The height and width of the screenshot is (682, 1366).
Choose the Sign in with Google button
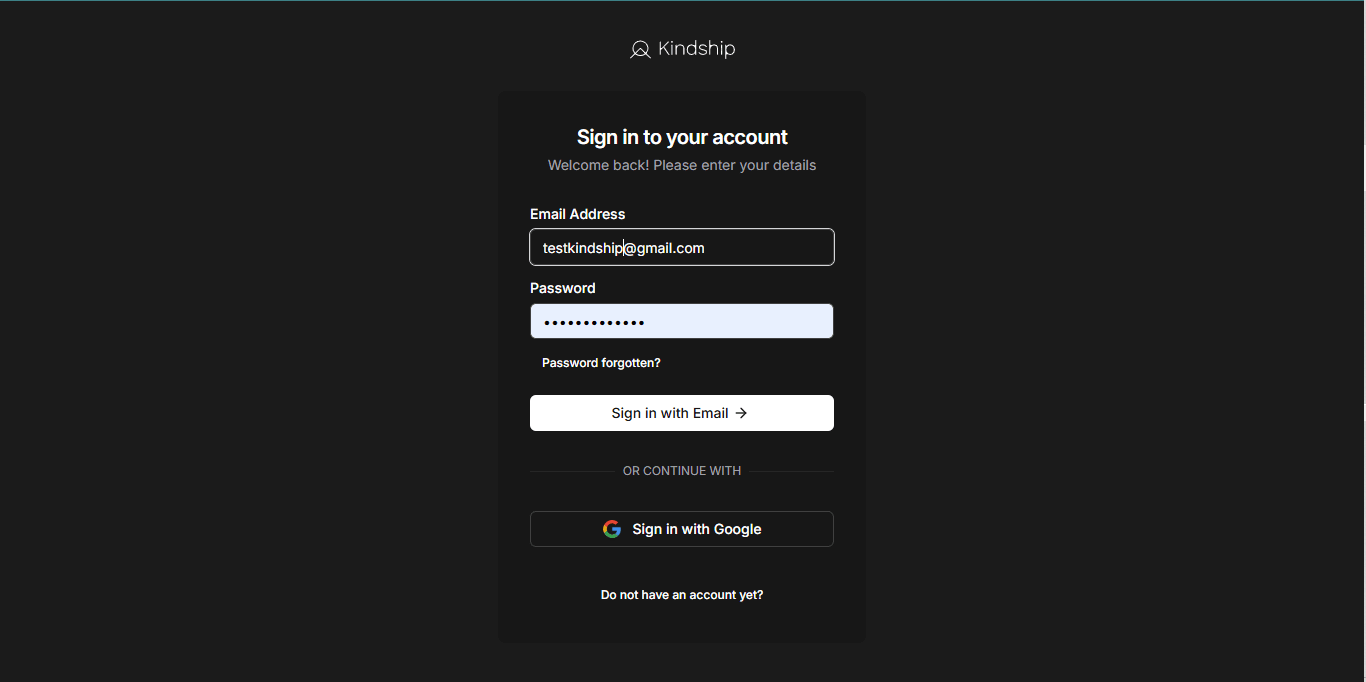click(682, 529)
